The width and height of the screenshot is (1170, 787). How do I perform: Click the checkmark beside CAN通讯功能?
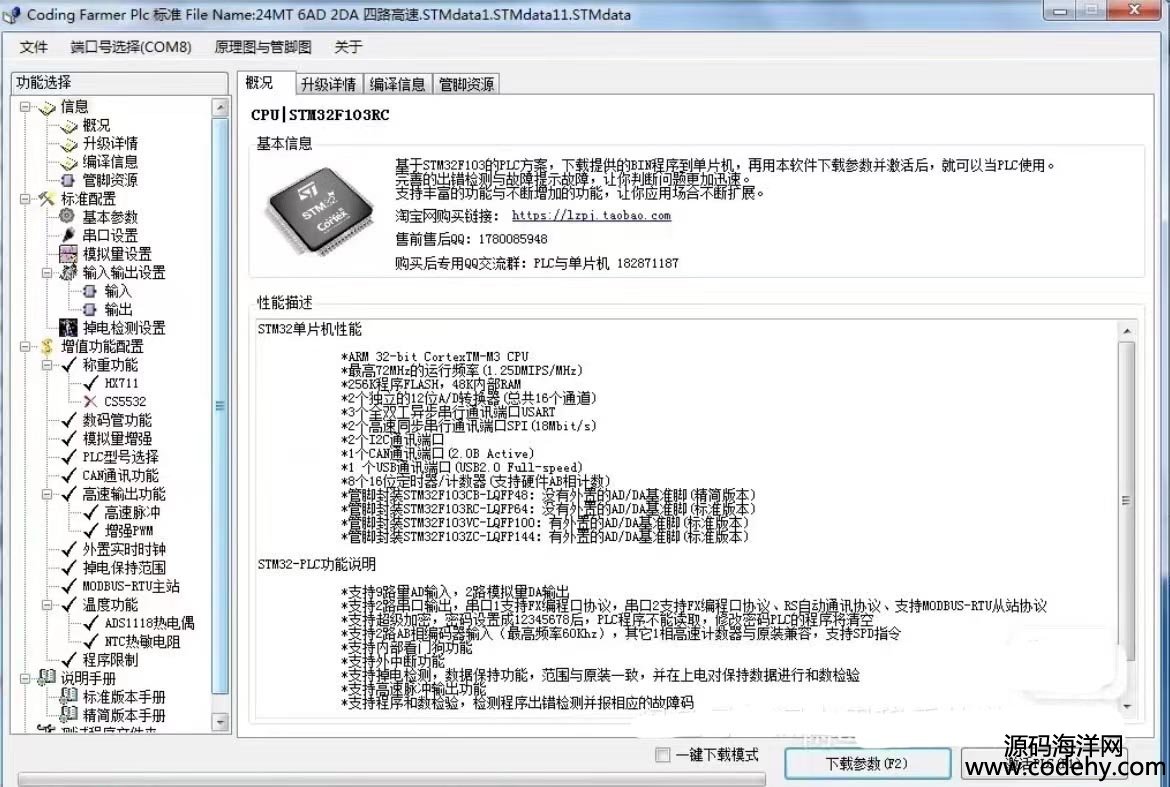[69, 475]
